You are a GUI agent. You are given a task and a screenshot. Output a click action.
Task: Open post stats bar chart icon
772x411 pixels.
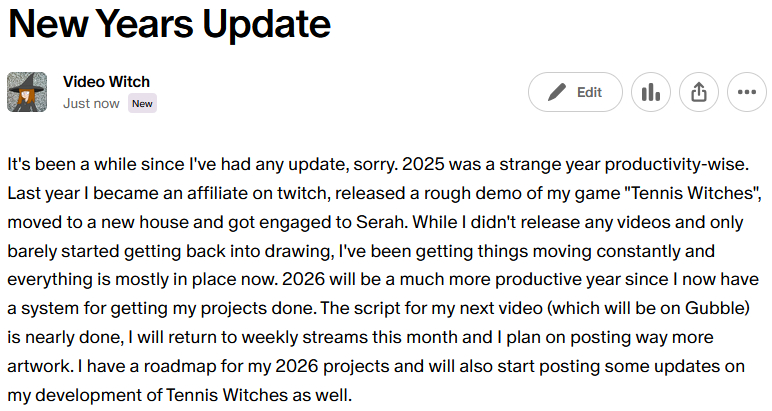(651, 92)
